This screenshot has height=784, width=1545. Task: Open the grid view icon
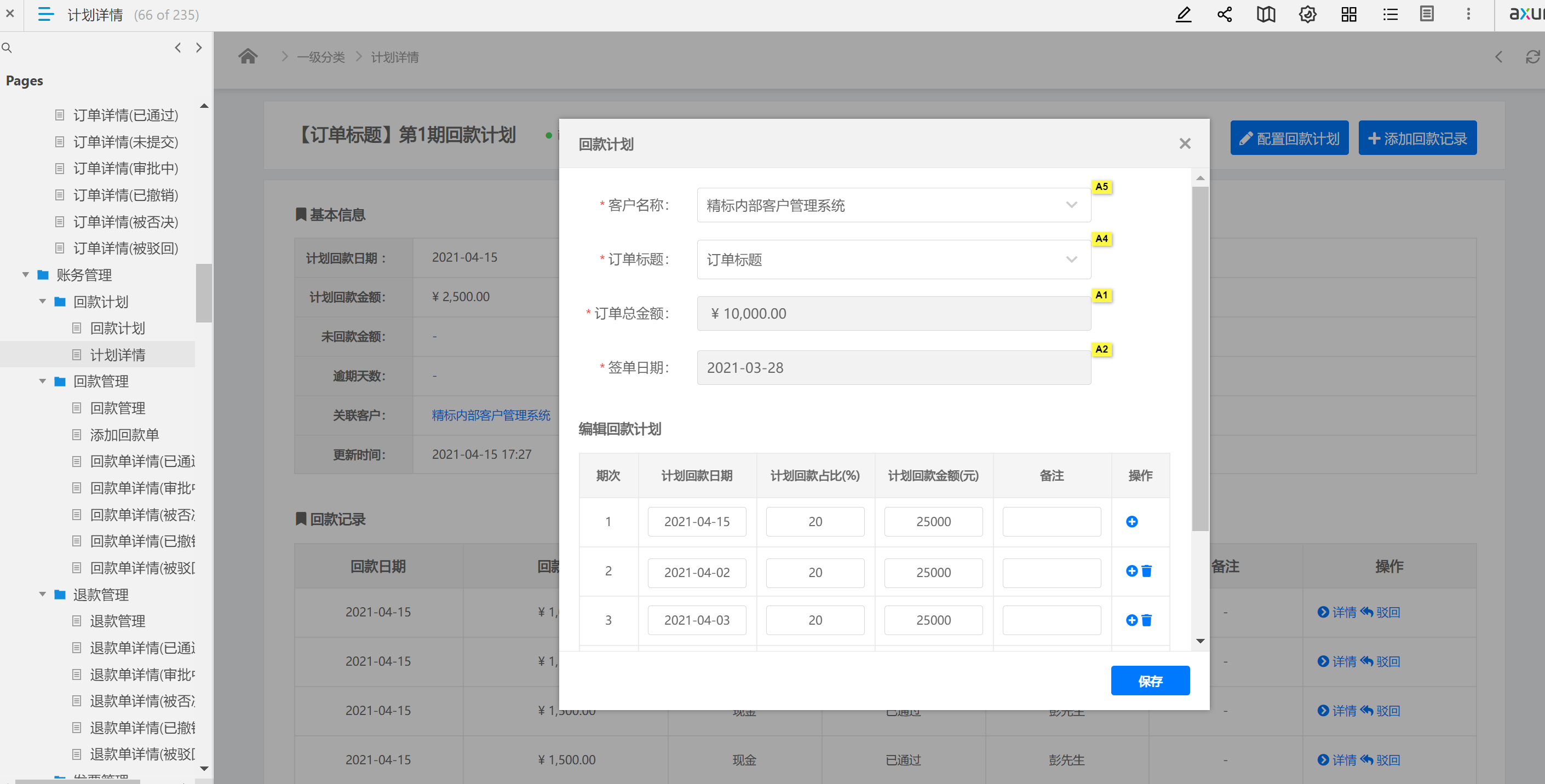tap(1349, 14)
